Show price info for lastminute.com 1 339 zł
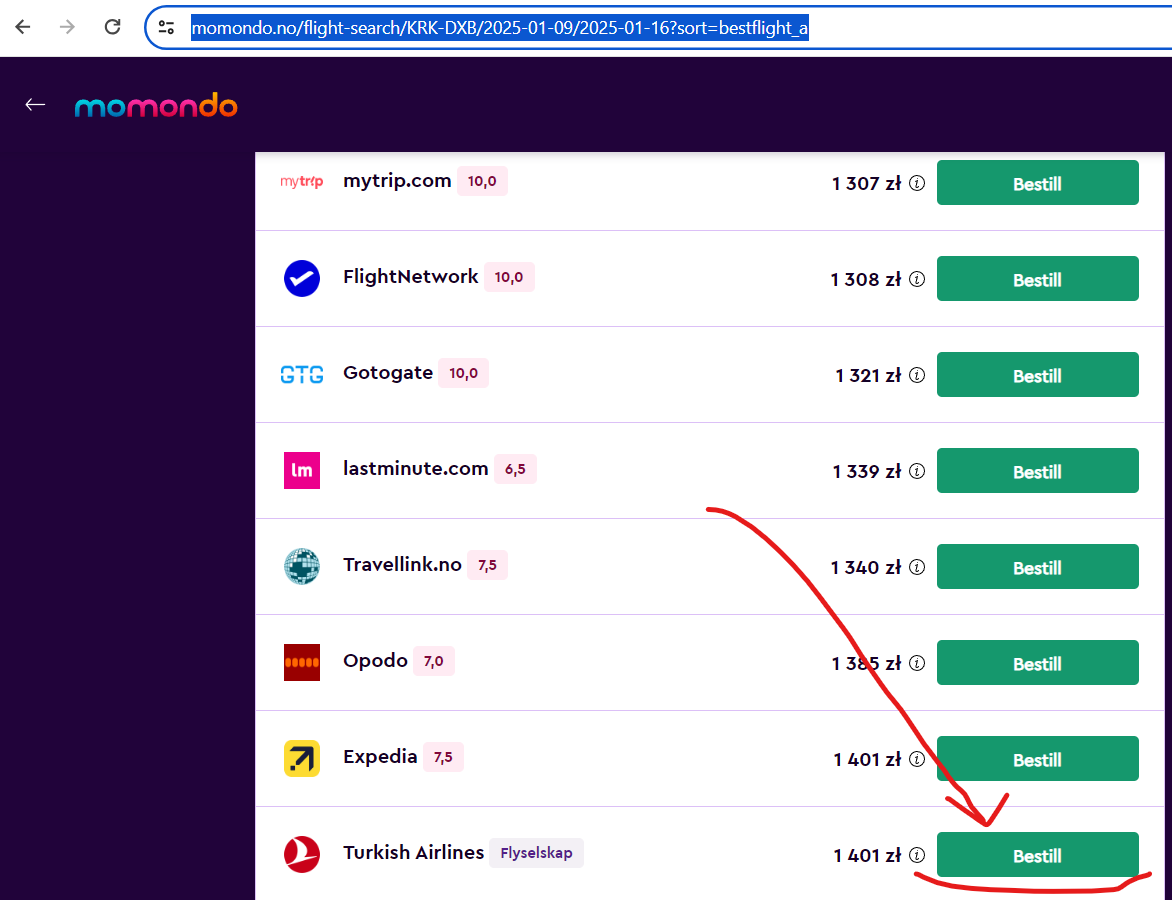The width and height of the screenshot is (1172, 900). tap(917, 471)
